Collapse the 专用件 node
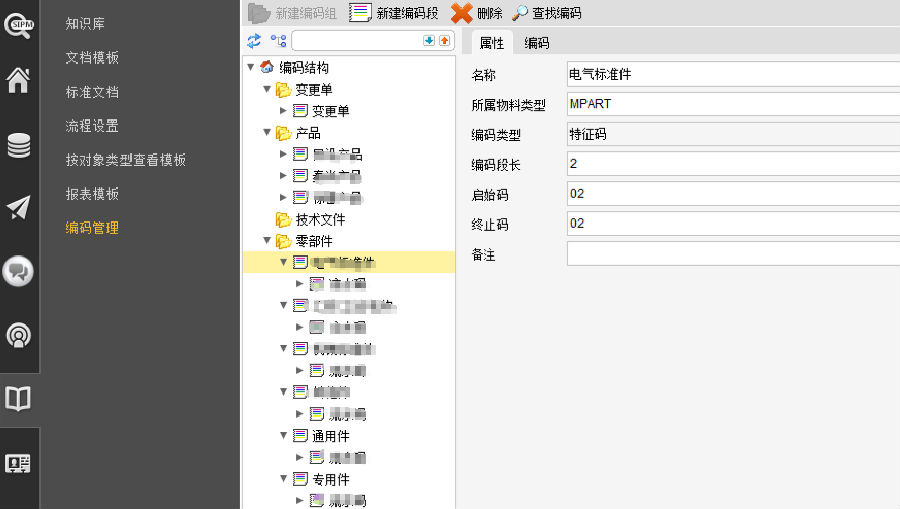 (283, 478)
